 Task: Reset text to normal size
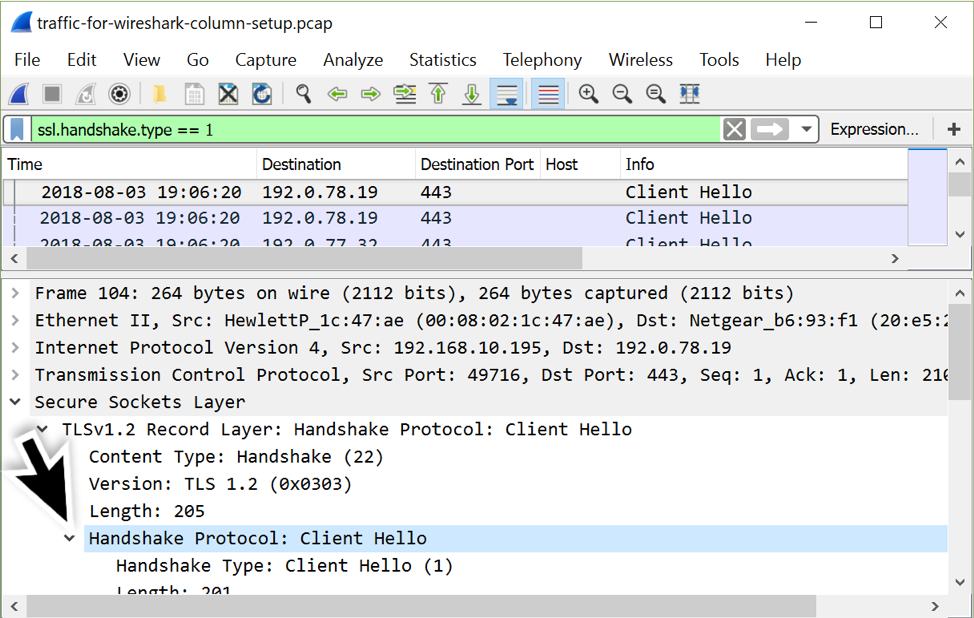(x=655, y=94)
